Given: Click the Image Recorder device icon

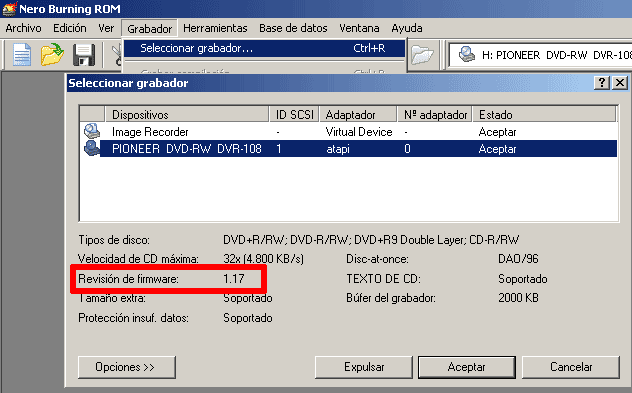Looking at the screenshot, I should click(92, 131).
